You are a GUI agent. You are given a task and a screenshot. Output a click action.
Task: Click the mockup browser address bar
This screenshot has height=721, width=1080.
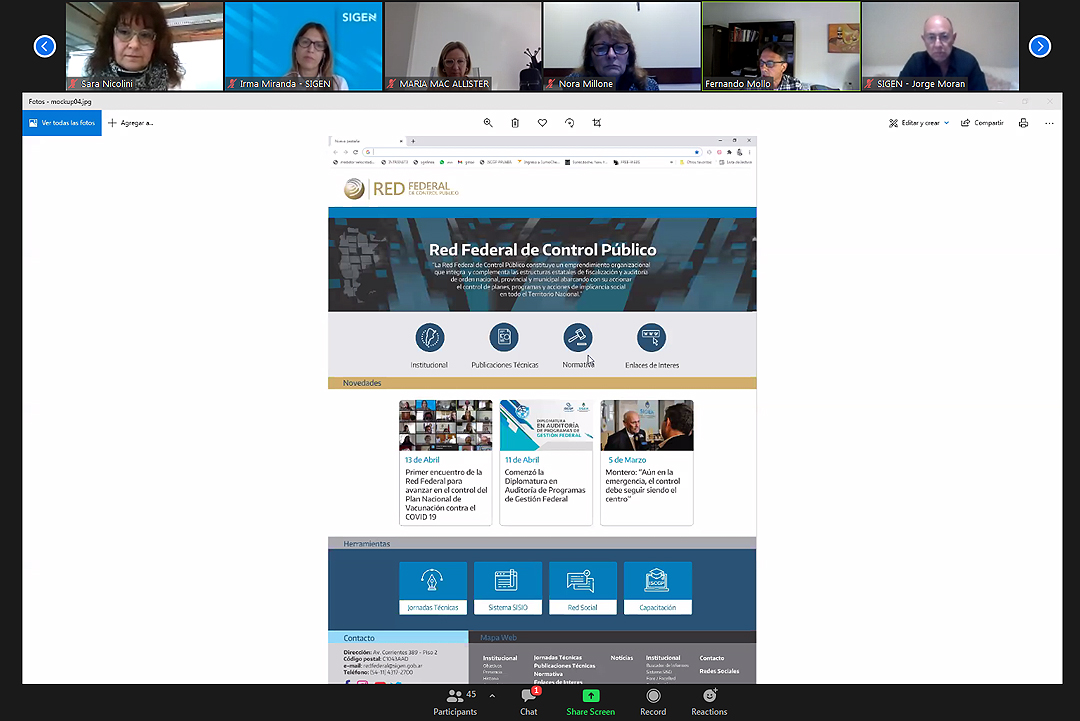(x=534, y=151)
